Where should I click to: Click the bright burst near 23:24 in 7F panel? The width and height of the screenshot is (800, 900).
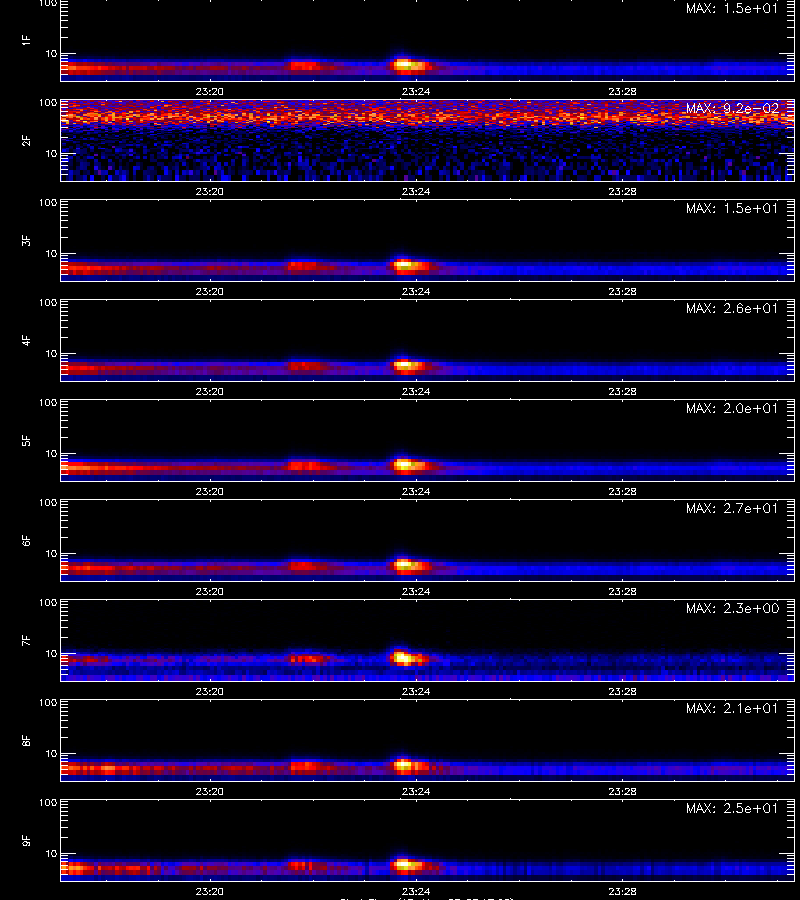409,657
